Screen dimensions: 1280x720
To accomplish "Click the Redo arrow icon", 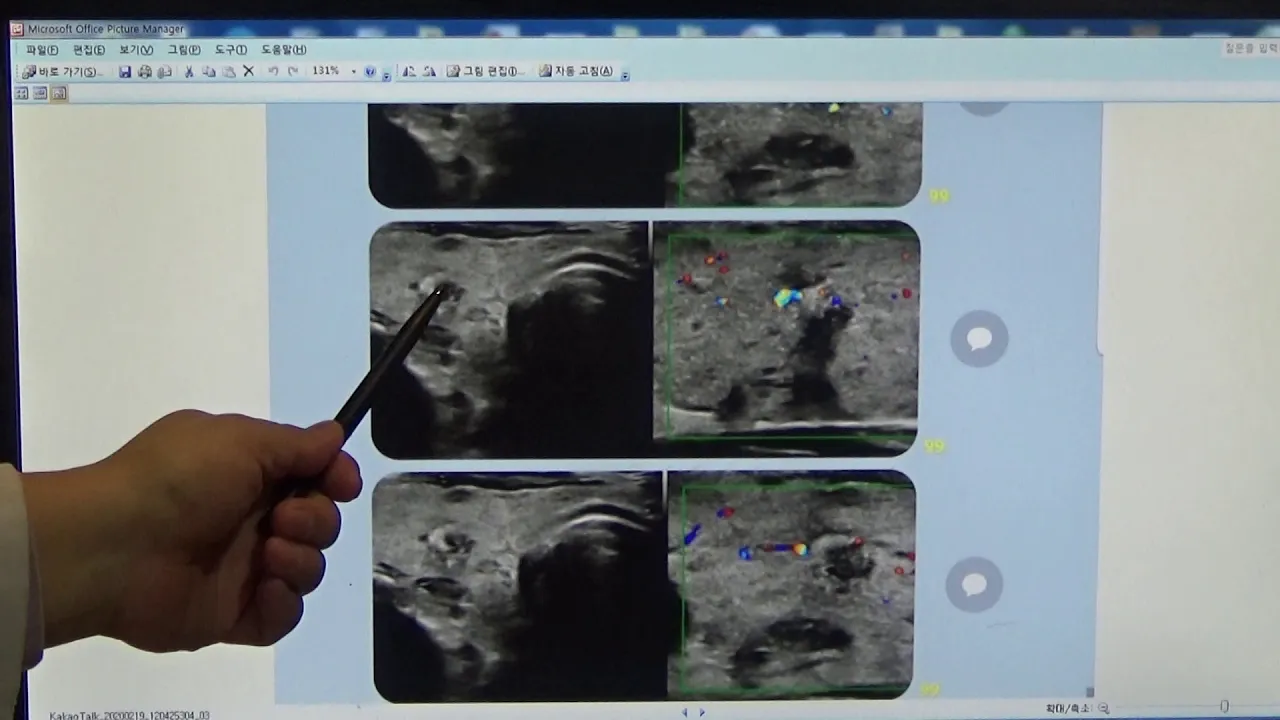I will (x=293, y=72).
